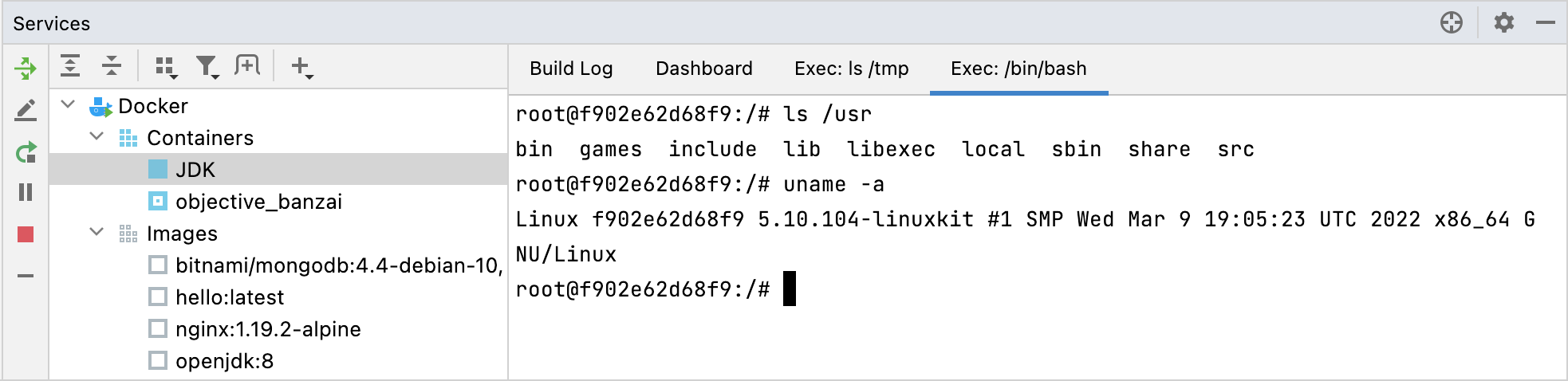1568x381 pixels.
Task: Switch to the Build Log tab
Action: coord(571,69)
